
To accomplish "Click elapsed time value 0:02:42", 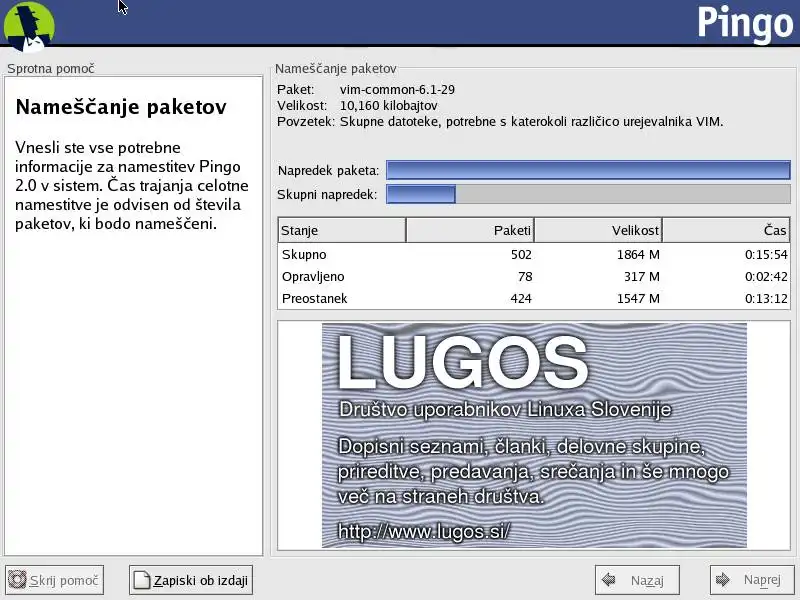I will tap(766, 277).
